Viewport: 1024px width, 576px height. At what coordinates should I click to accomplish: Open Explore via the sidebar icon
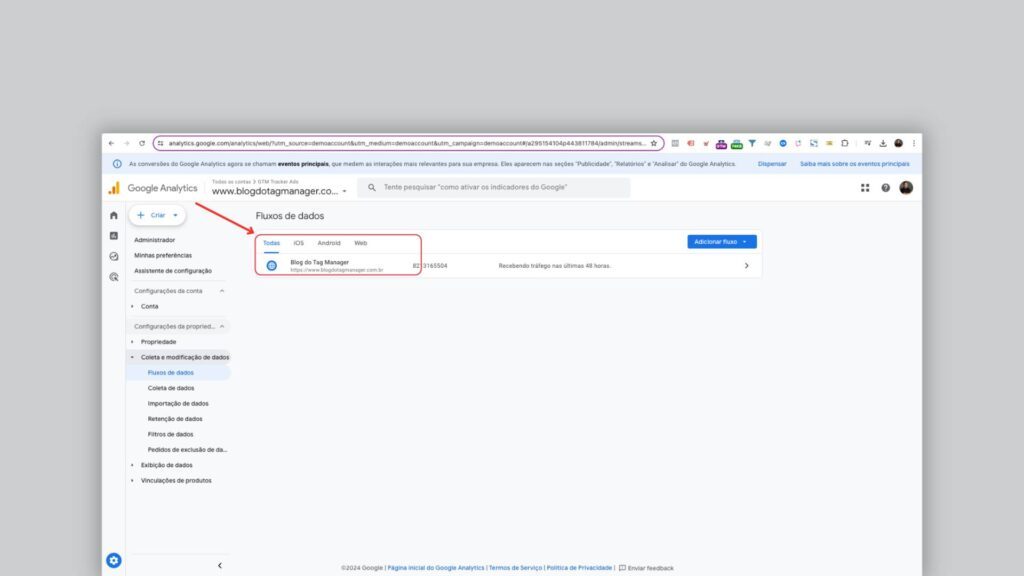[x=114, y=257]
